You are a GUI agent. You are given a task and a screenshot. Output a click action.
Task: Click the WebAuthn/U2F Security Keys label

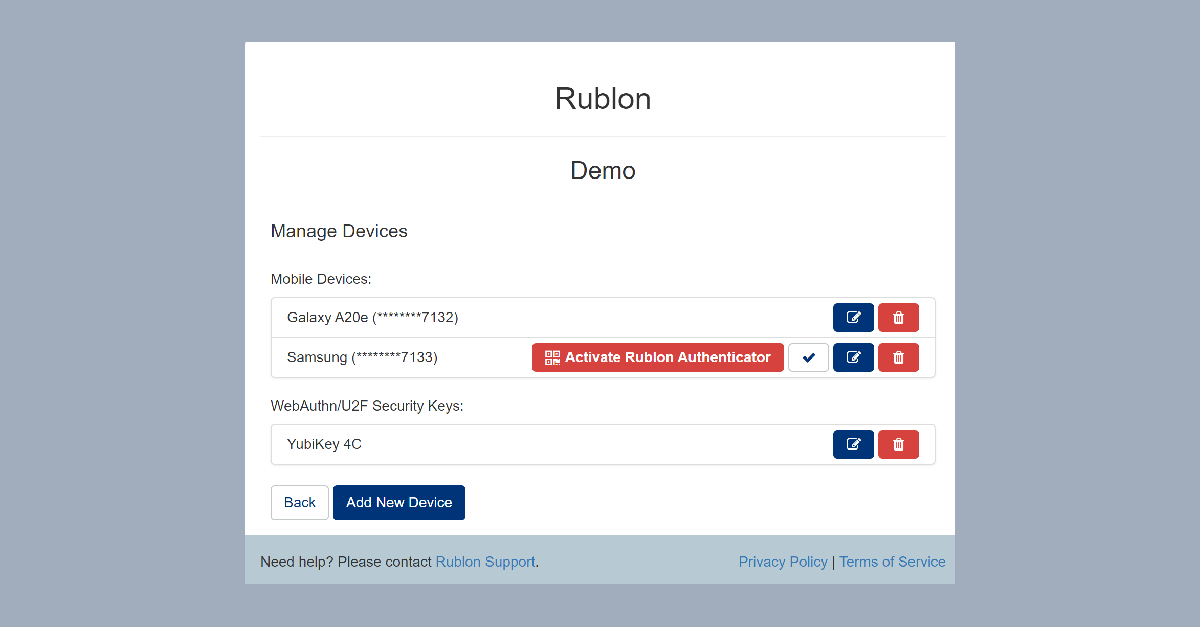tap(367, 406)
